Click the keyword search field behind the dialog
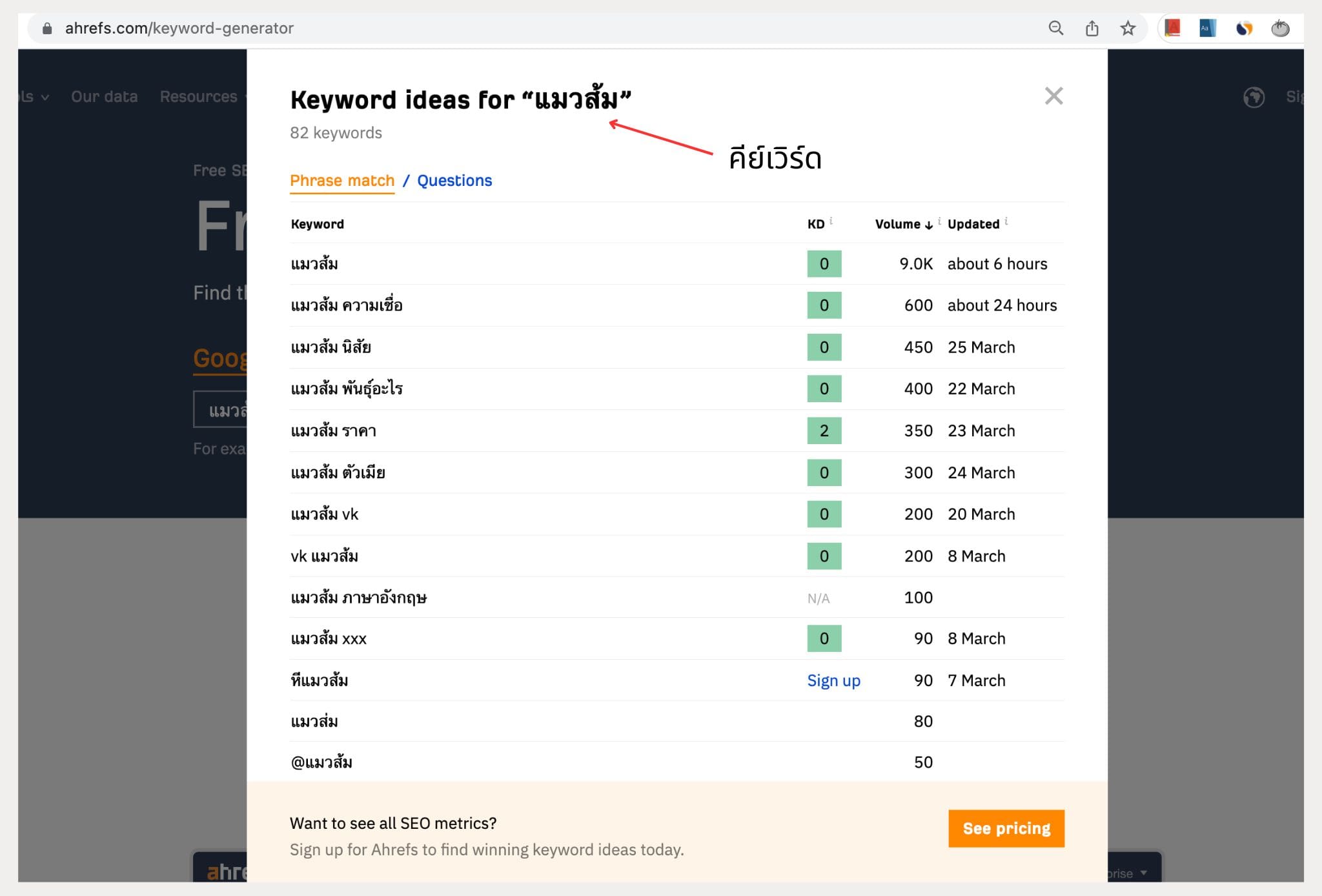Image resolution: width=1322 pixels, height=896 pixels. pyautogui.click(x=220, y=409)
